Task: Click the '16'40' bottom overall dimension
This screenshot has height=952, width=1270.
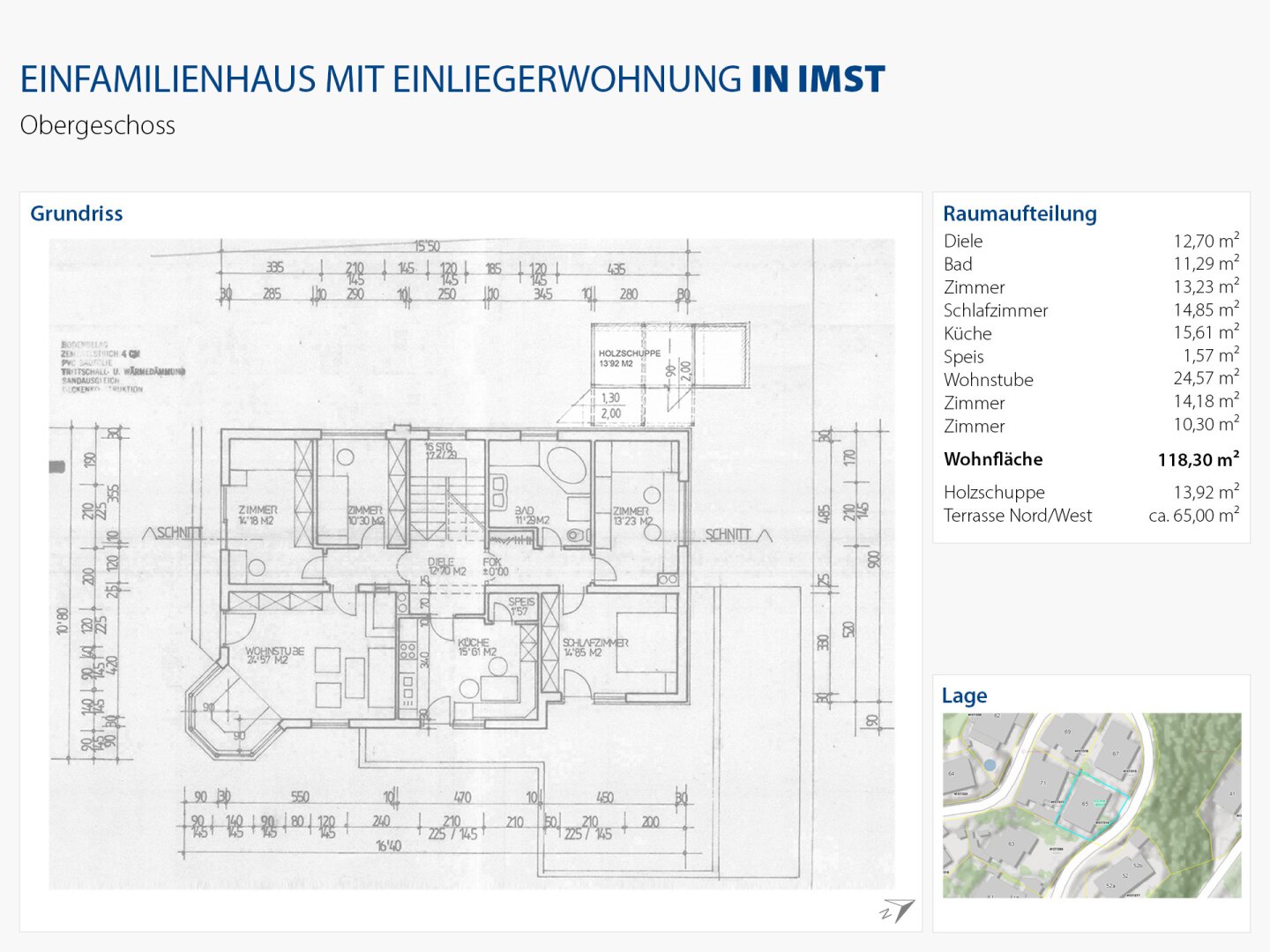Action: pyautogui.click(x=389, y=845)
